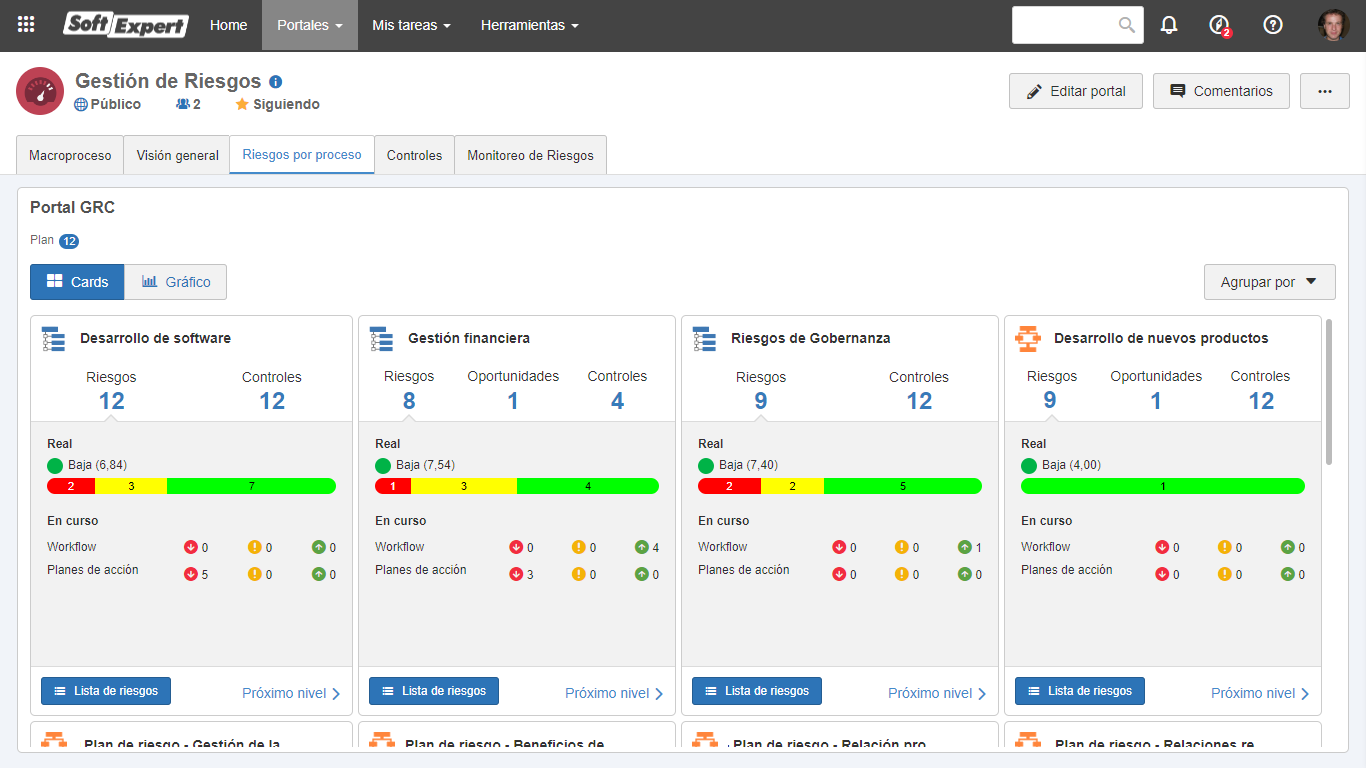The image size is (1366, 768).
Task: Expand the Agrupar por dropdown
Action: click(x=1270, y=282)
